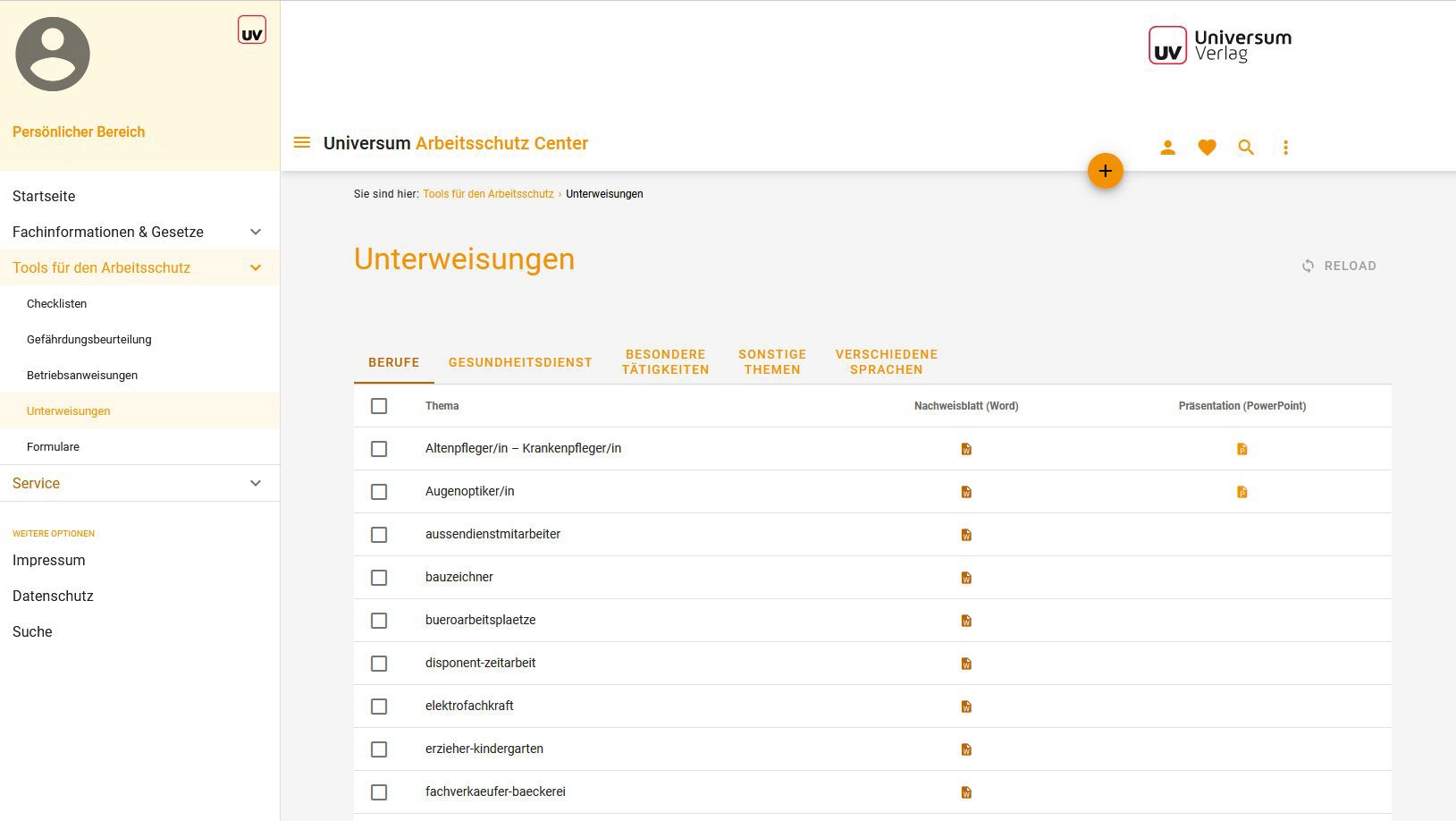Check the bueroarbeitsplaetze row checkbox
The height and width of the screenshot is (821, 1456).
coord(379,621)
